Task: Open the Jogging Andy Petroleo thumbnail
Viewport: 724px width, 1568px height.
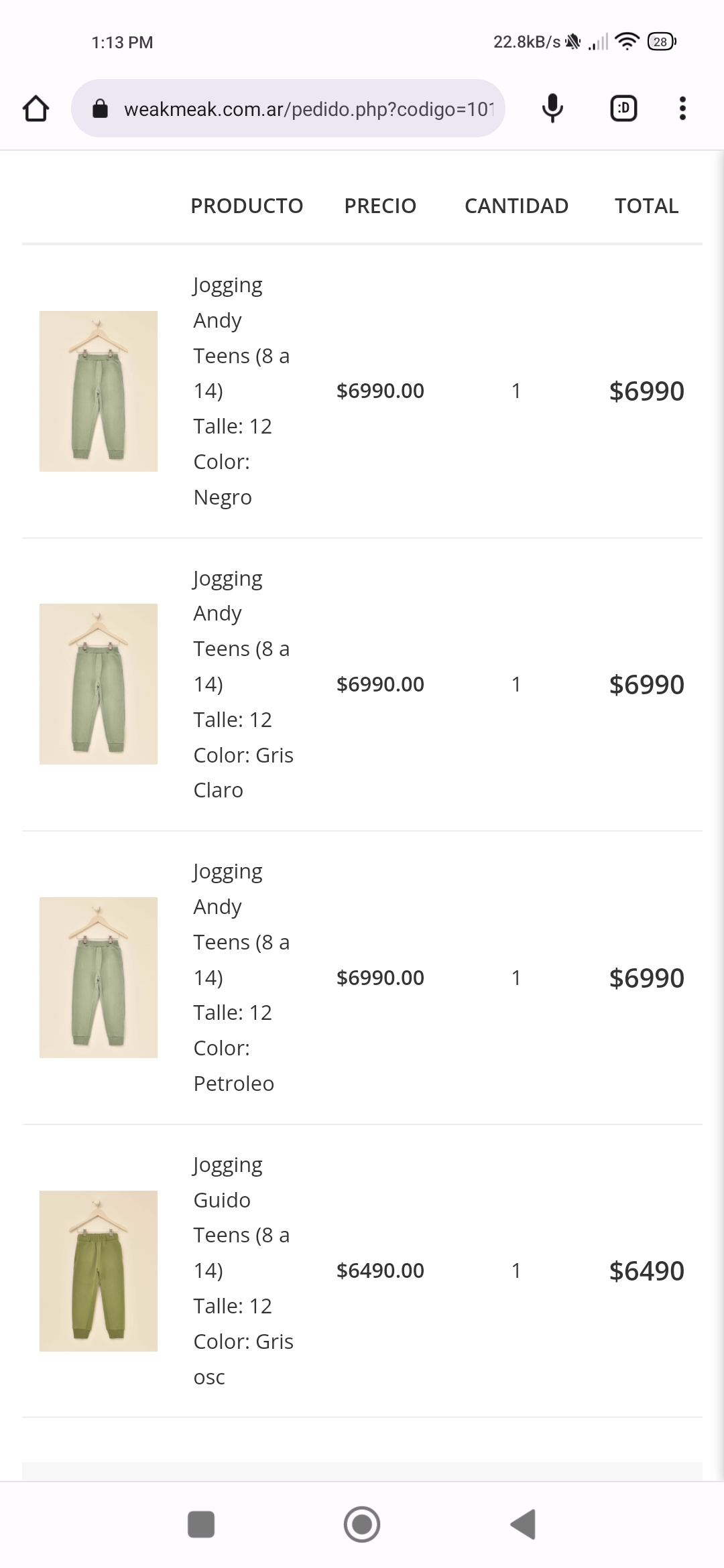Action: click(99, 978)
